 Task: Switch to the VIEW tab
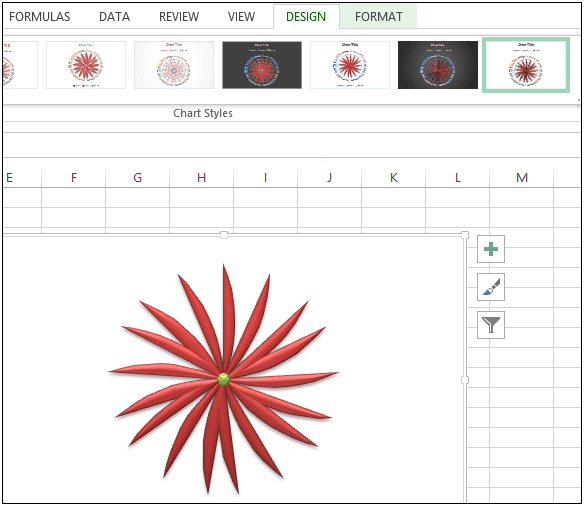click(241, 17)
